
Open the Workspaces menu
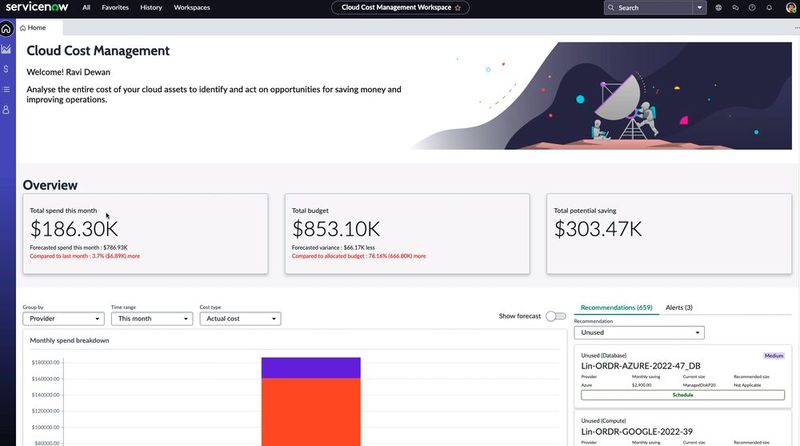[192, 8]
